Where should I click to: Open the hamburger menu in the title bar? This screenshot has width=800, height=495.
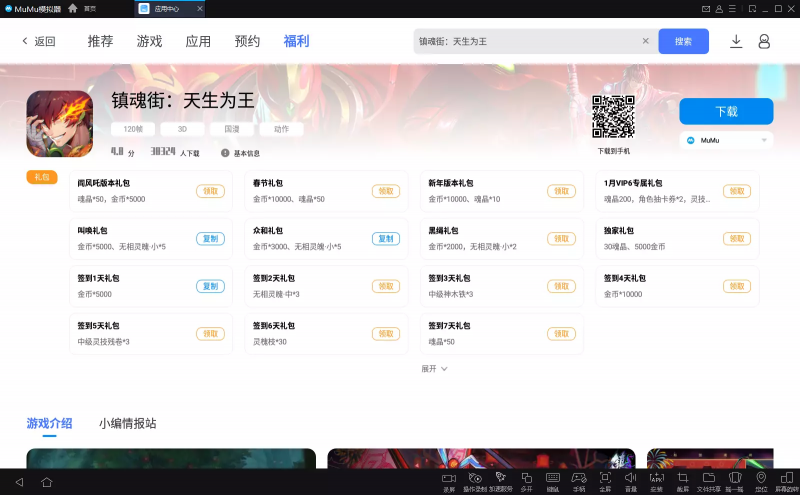point(732,9)
